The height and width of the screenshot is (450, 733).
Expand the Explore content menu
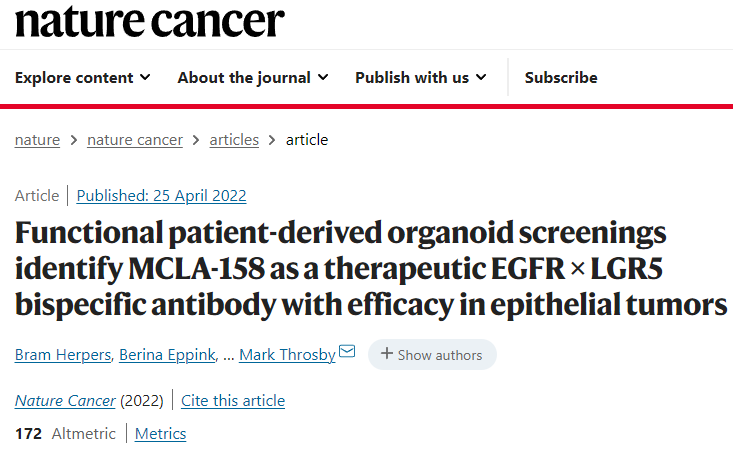[x=83, y=78]
